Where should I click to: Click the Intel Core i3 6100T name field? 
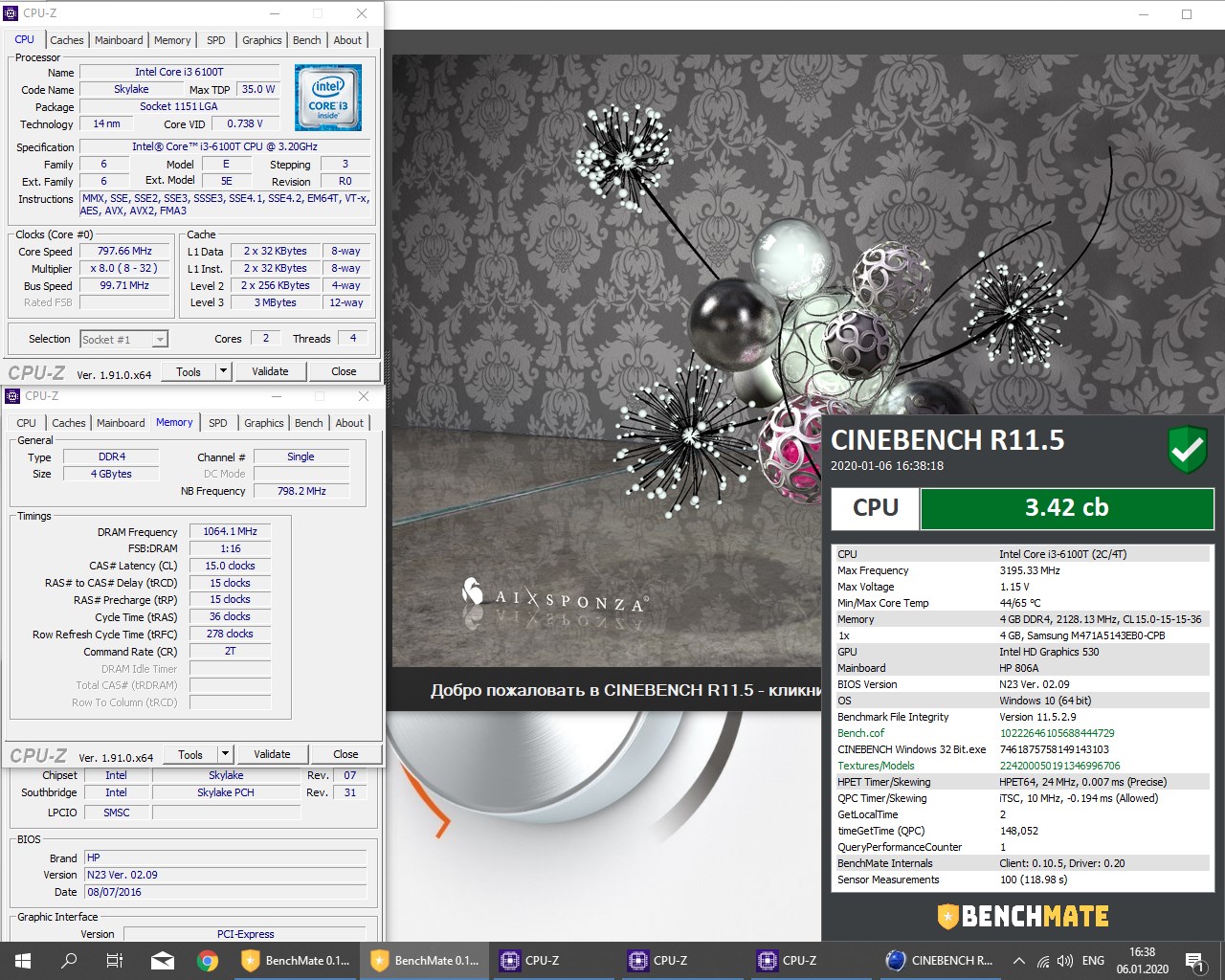coord(179,72)
